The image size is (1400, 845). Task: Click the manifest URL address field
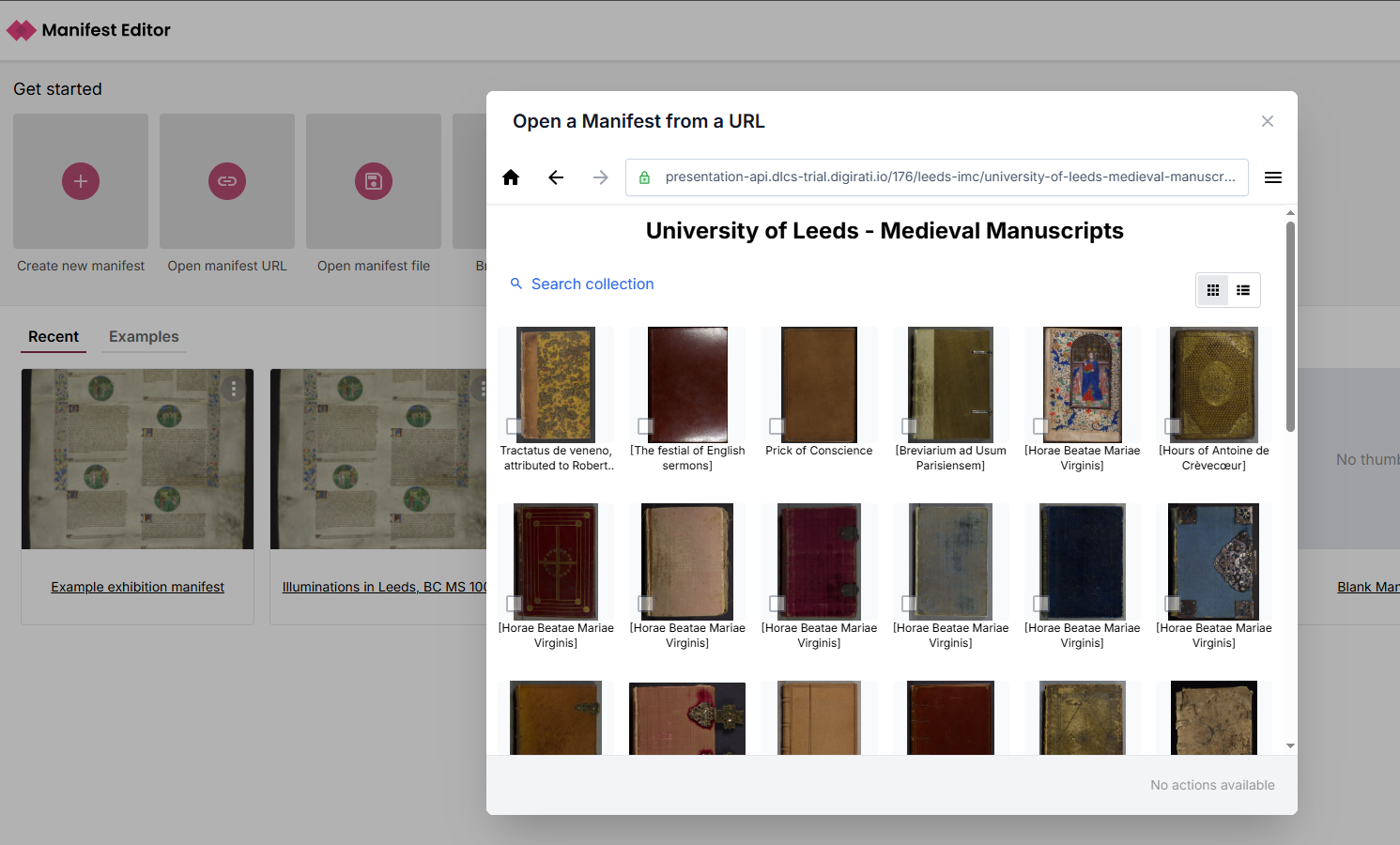(948, 177)
